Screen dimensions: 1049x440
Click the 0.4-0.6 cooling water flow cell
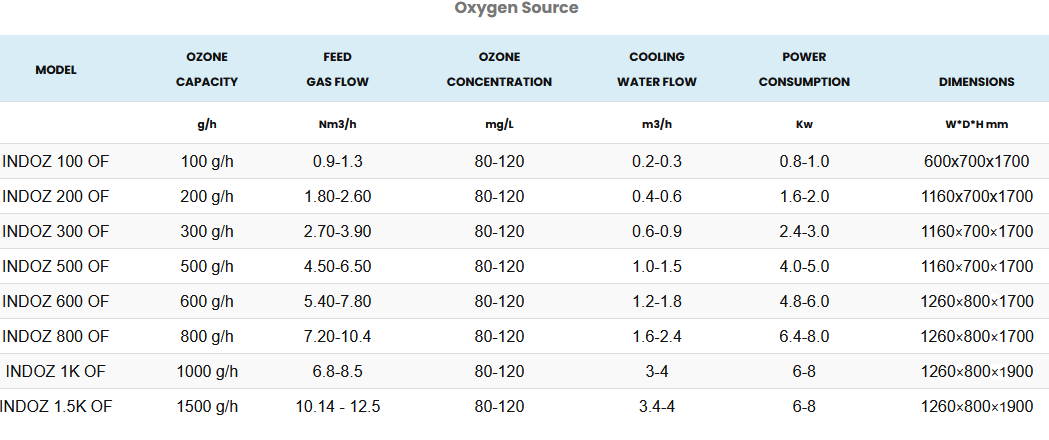point(656,196)
